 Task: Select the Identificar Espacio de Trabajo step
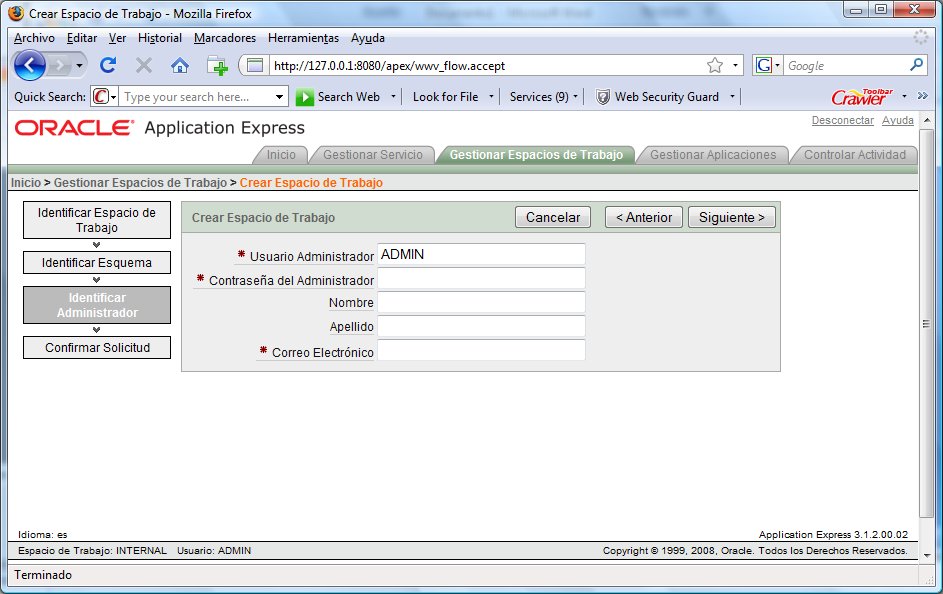point(97,220)
